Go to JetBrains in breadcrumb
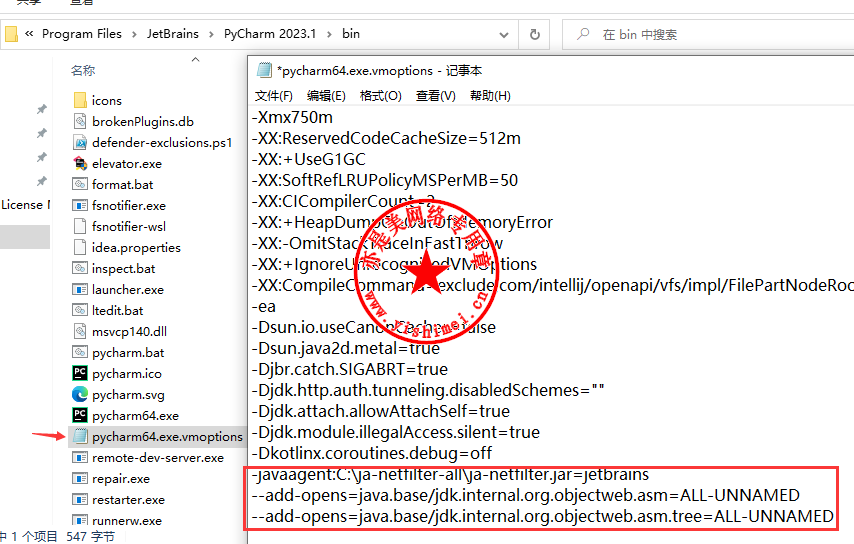 [x=173, y=34]
